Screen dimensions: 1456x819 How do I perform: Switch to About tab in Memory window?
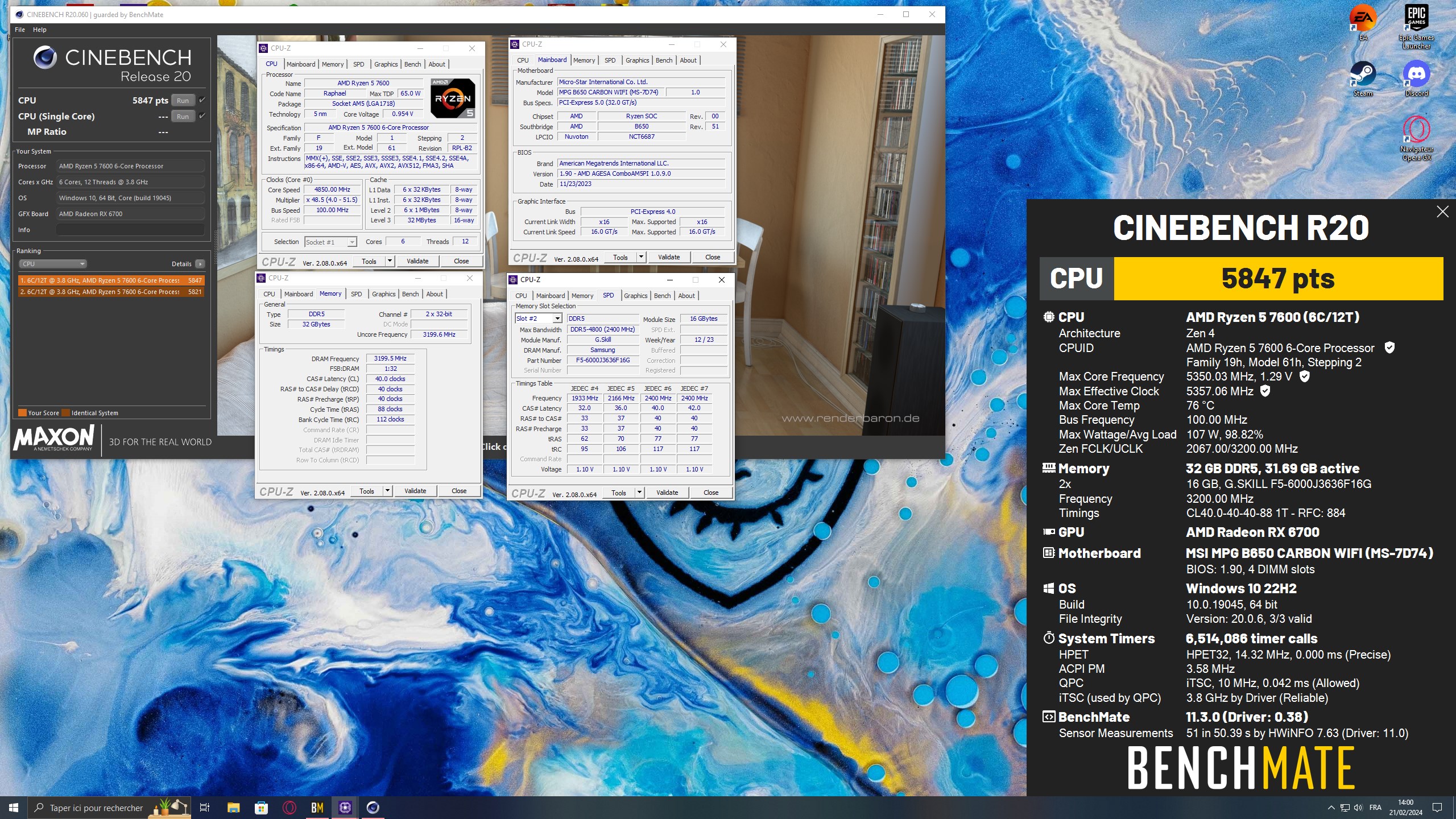point(435,294)
